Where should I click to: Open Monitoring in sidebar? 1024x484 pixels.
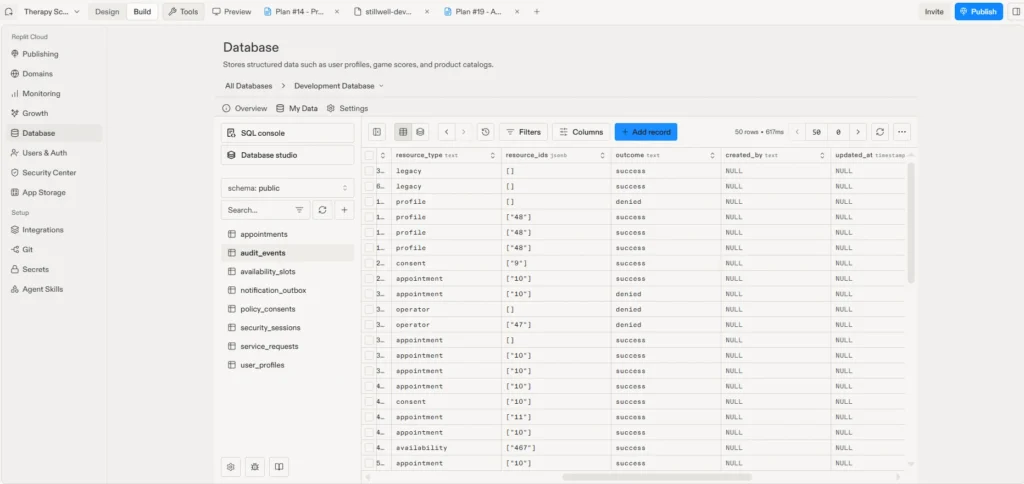pos(54,93)
